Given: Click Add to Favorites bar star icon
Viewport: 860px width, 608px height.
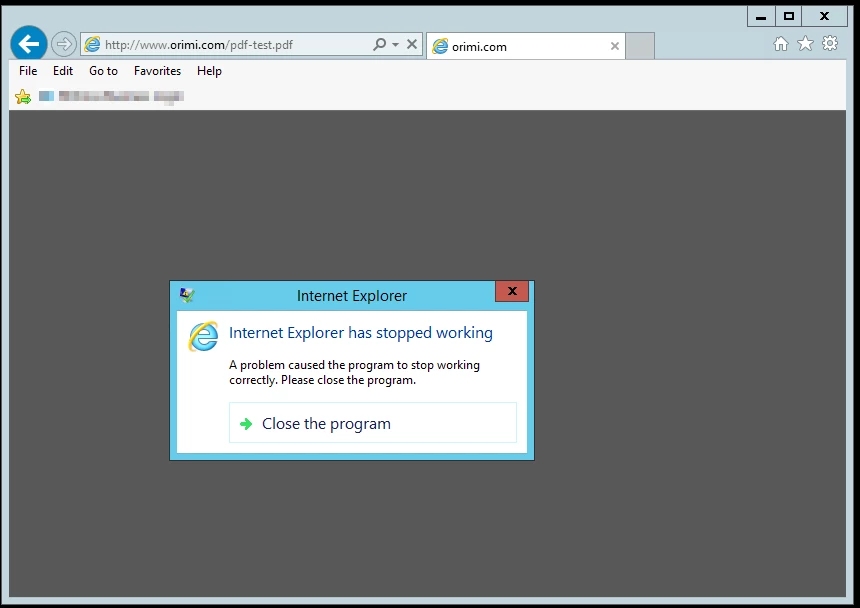Looking at the screenshot, I should coord(23,97).
